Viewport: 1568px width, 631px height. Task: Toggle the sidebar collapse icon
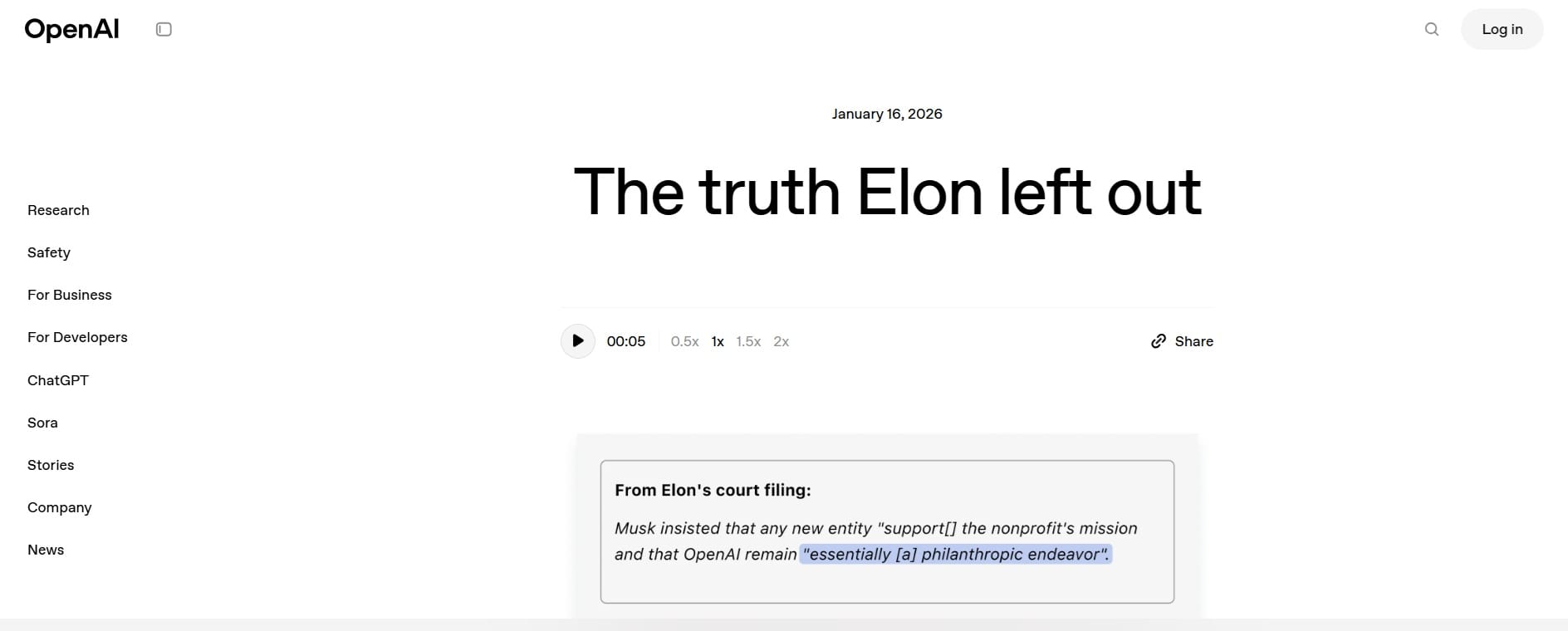pos(164,30)
